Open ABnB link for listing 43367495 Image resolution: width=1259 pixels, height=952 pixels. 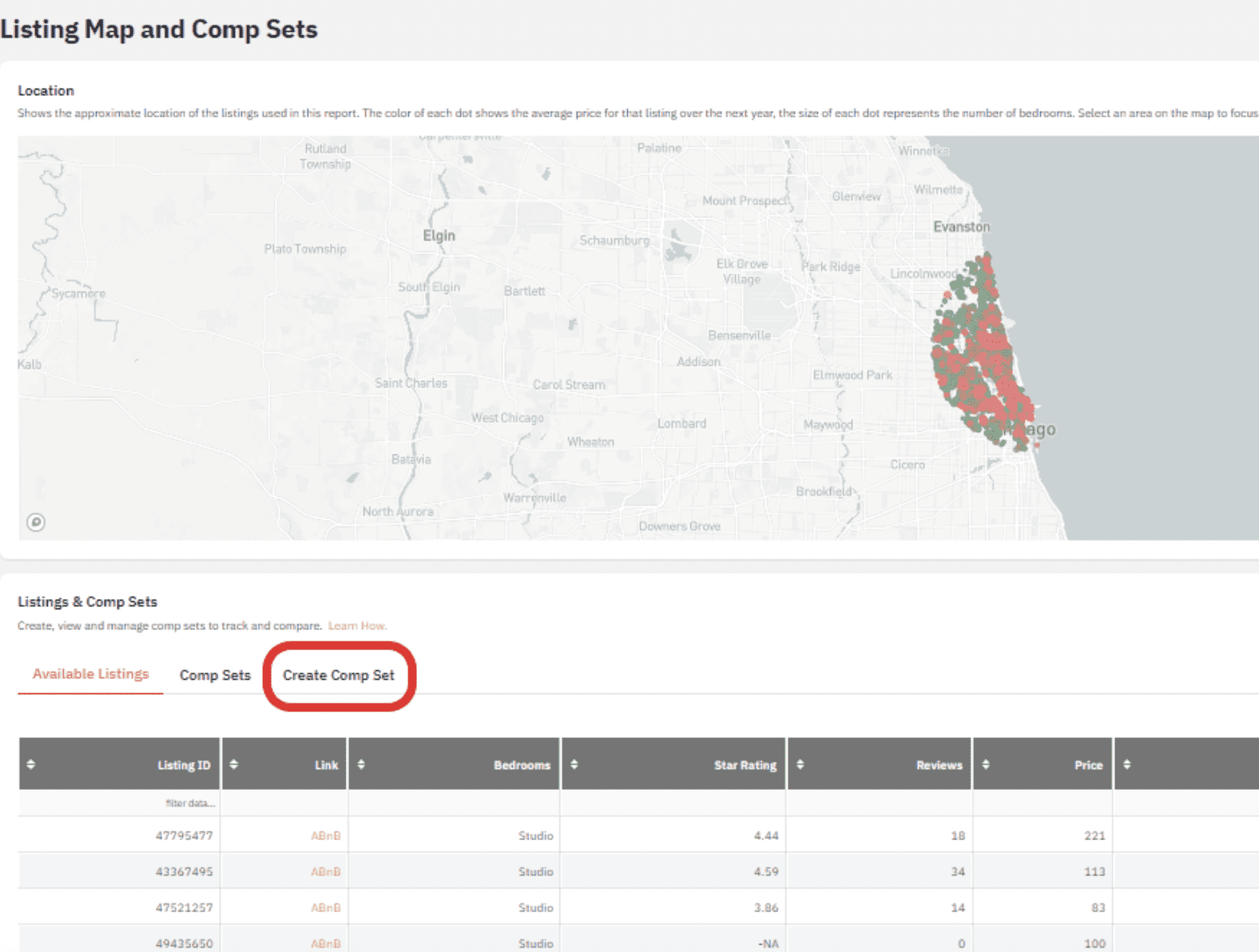[326, 871]
